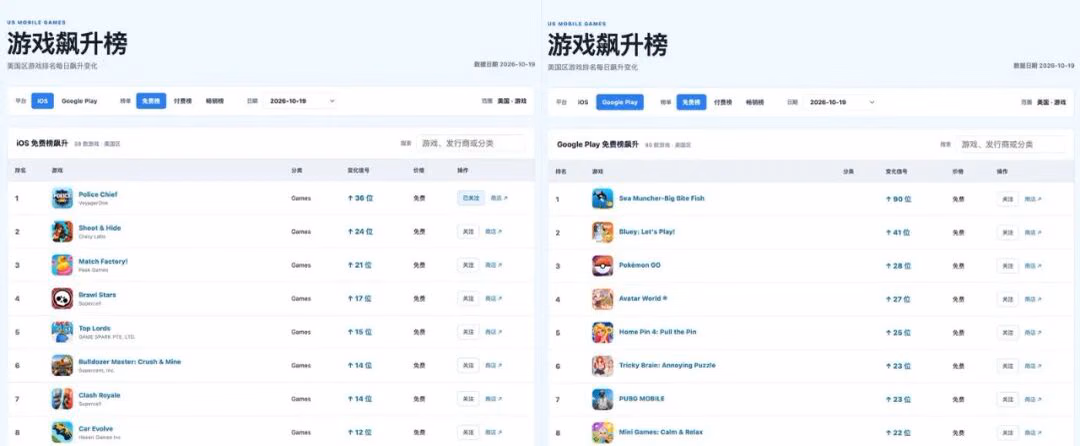Click 关注 button for Home Pin 4

tap(1008, 333)
